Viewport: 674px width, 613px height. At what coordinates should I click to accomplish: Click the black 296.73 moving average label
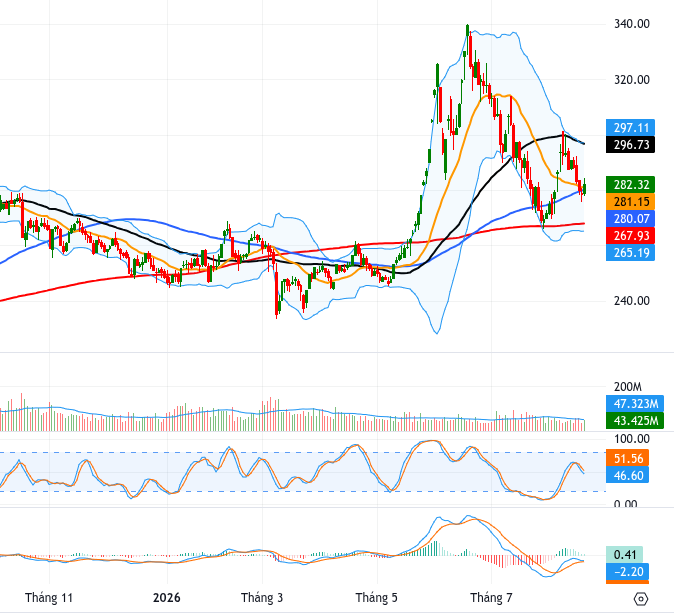[631, 144]
